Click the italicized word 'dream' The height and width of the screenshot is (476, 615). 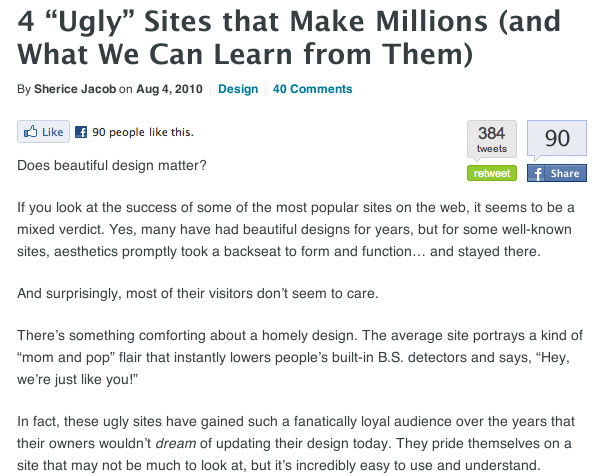(176, 443)
